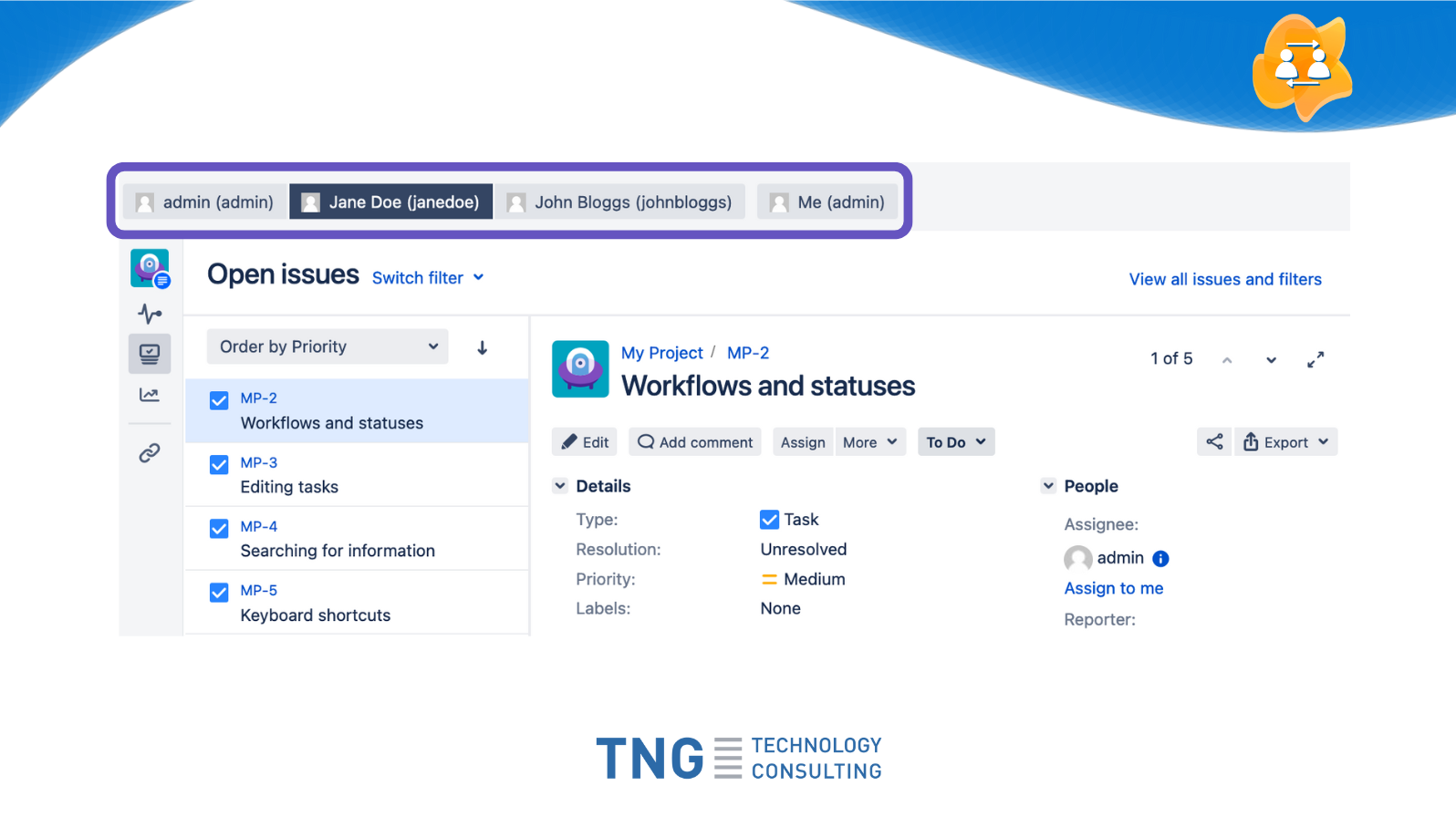Open the MP-2 issue key in list
Screen dimensions: 1456x817
[x=259, y=398]
